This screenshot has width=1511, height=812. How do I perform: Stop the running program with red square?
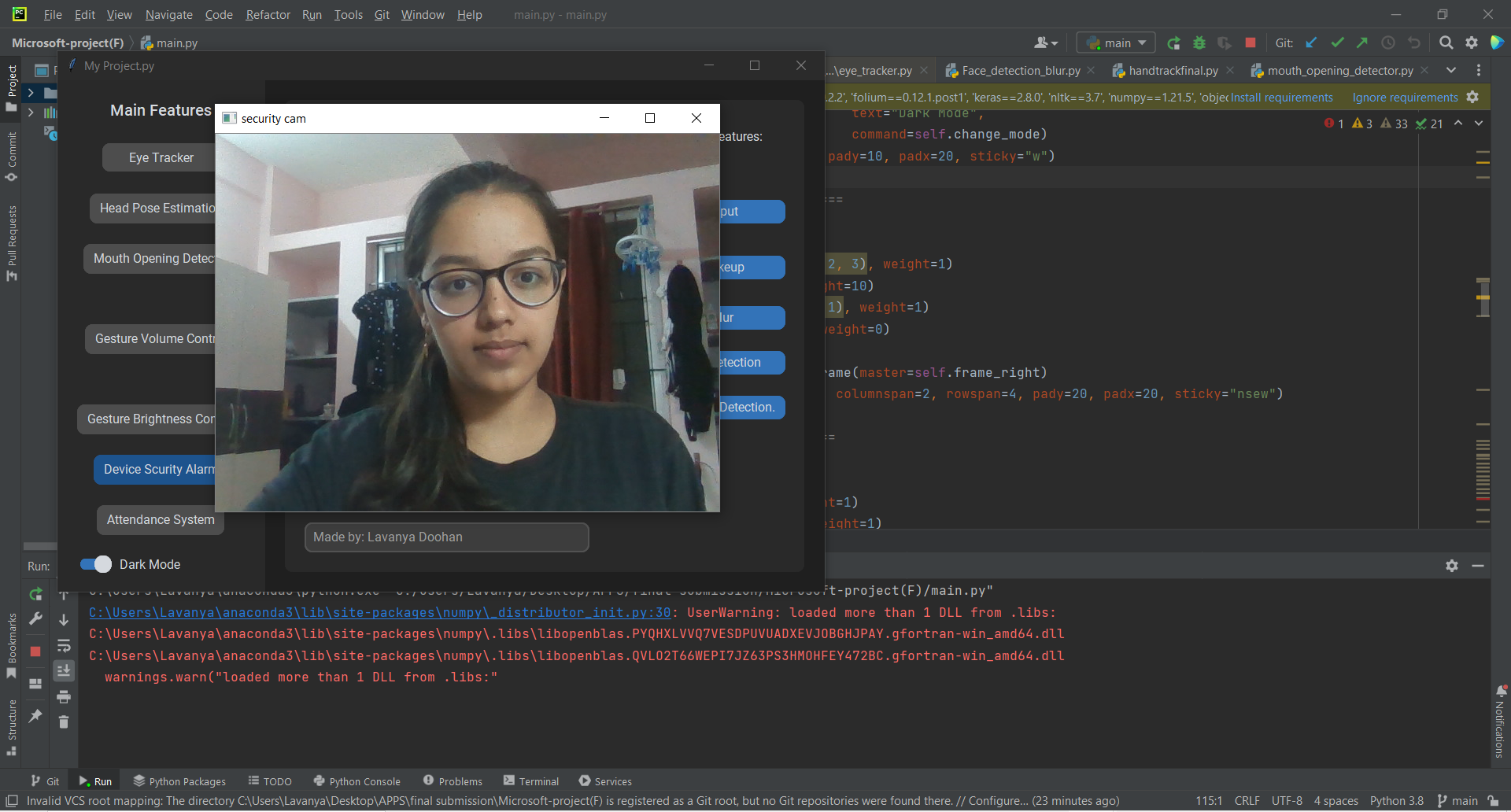pyautogui.click(x=1250, y=42)
